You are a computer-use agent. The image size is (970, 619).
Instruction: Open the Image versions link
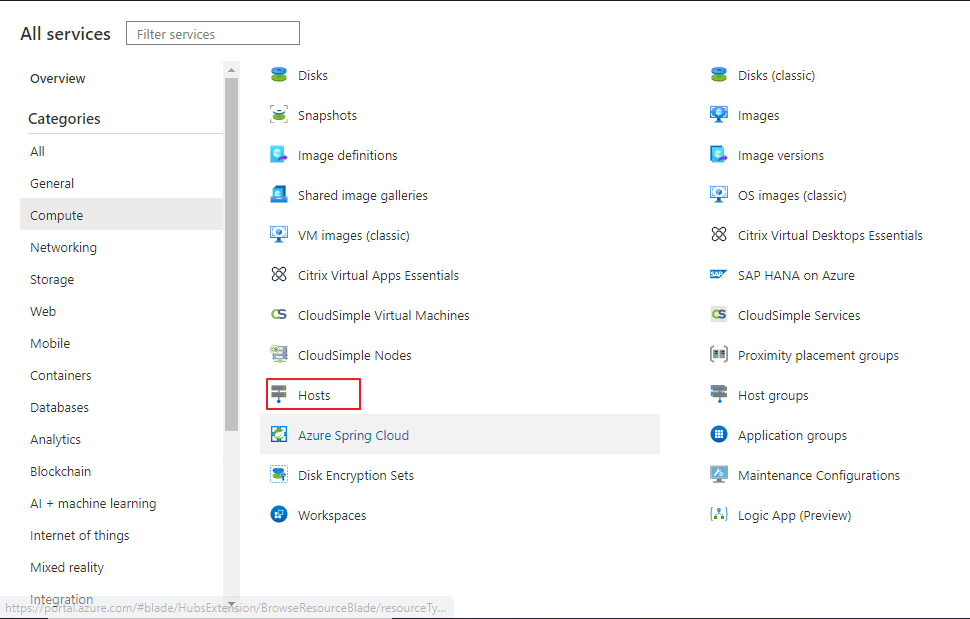point(781,156)
